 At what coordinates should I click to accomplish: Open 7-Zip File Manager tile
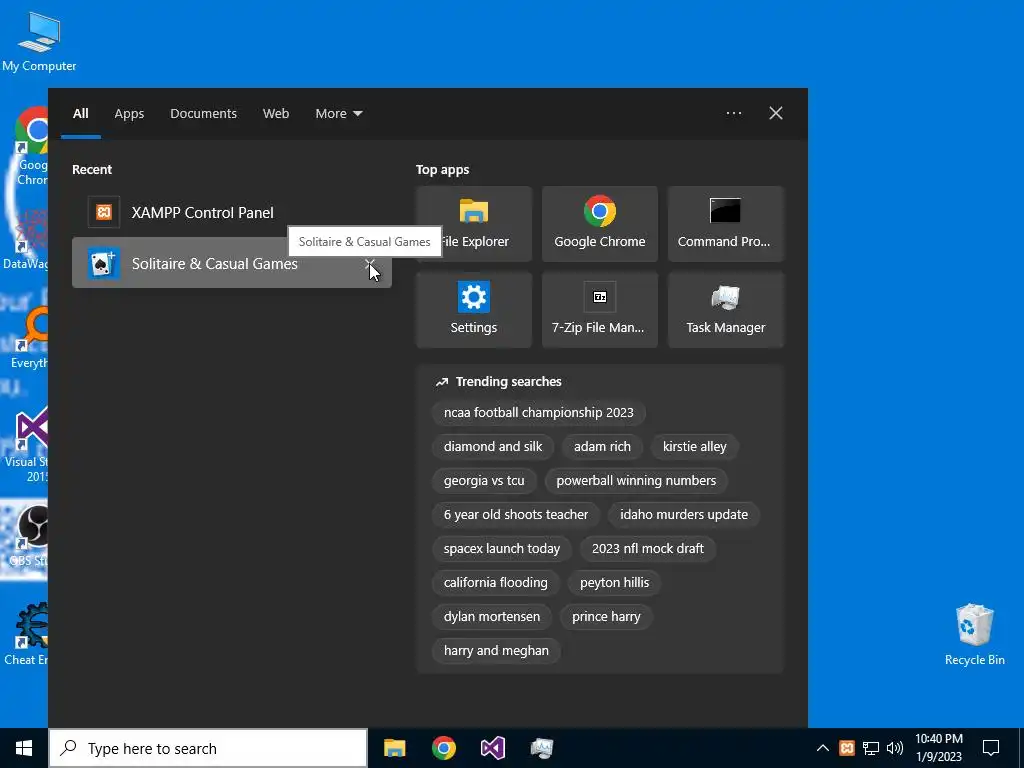pyautogui.click(x=600, y=310)
